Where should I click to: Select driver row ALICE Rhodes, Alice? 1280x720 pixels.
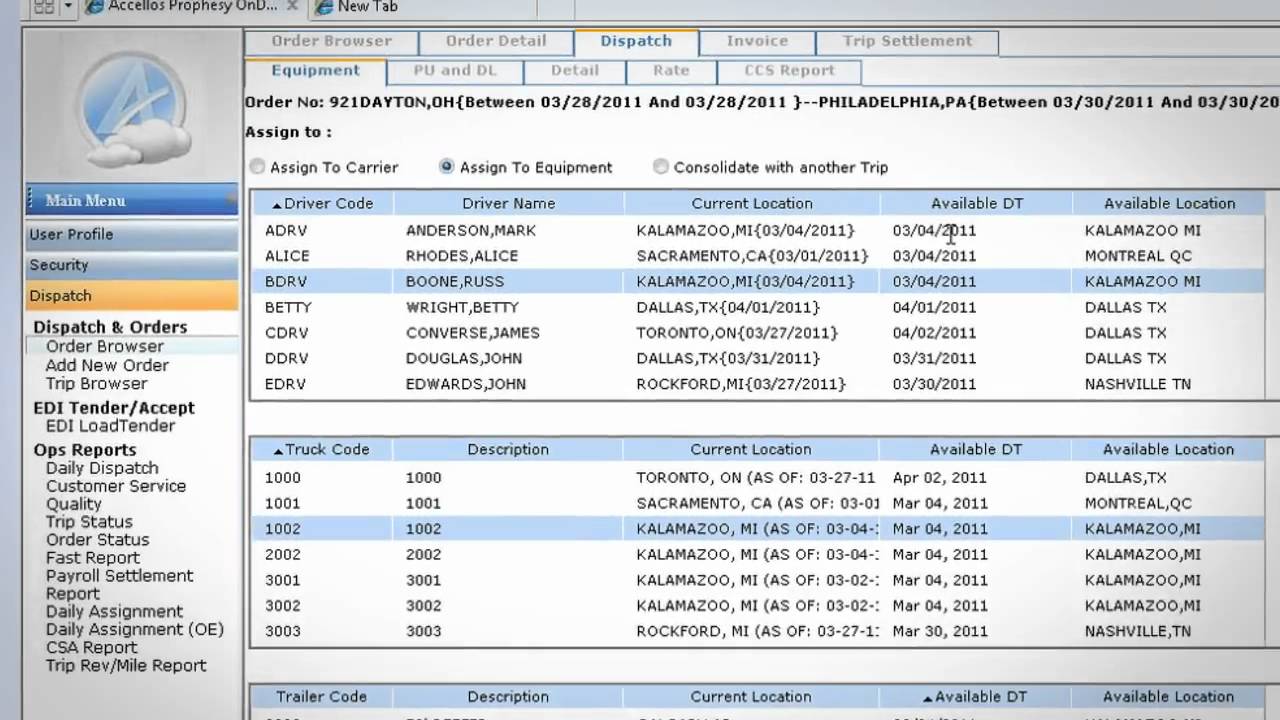point(758,256)
